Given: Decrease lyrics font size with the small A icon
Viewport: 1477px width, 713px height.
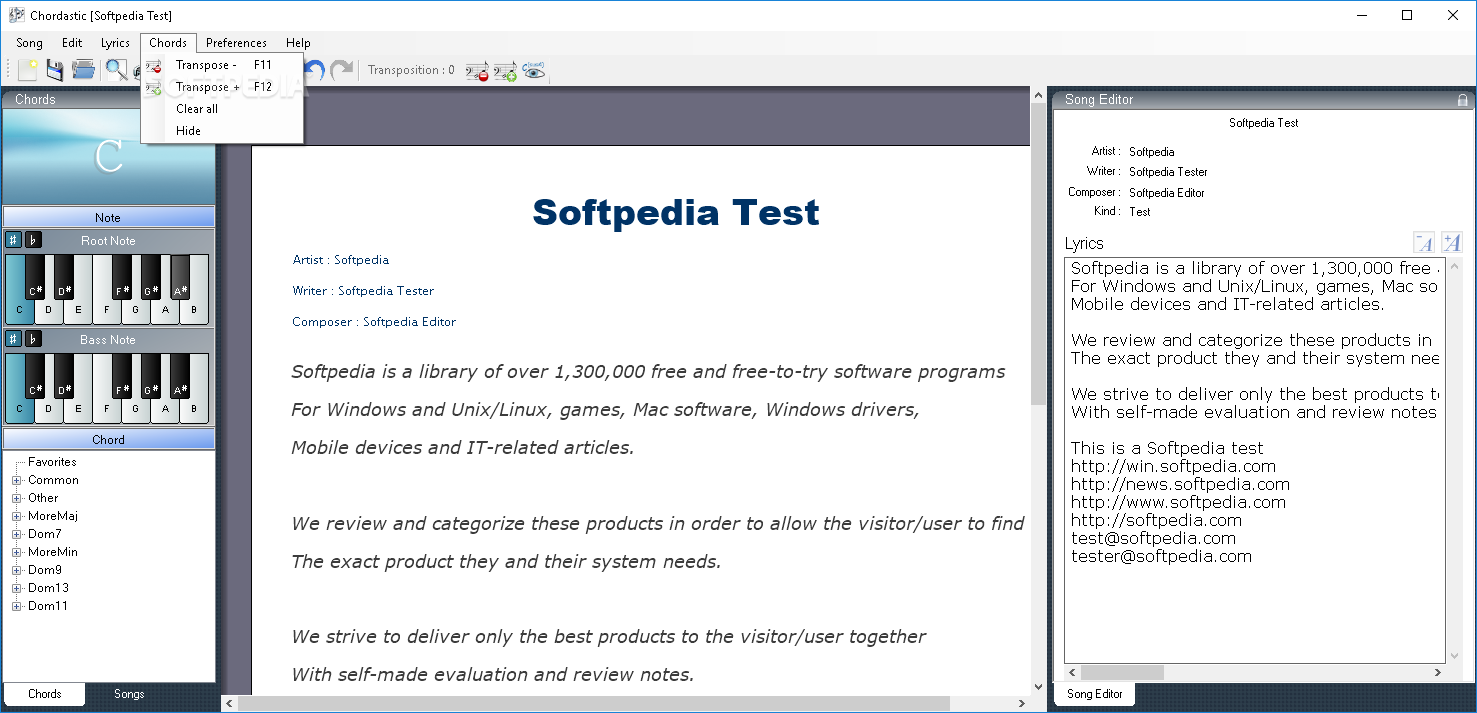Looking at the screenshot, I should [1424, 243].
